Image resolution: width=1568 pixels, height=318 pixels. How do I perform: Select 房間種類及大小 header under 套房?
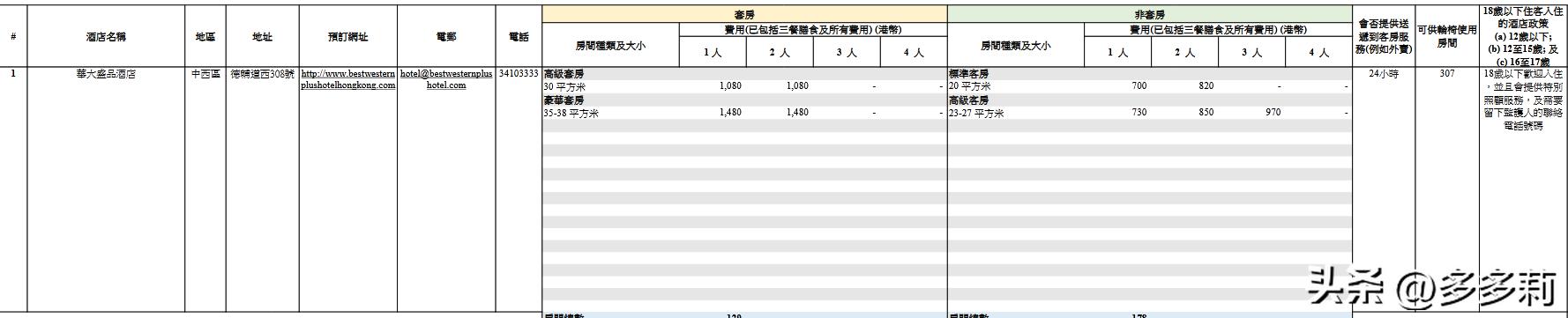pos(610,46)
